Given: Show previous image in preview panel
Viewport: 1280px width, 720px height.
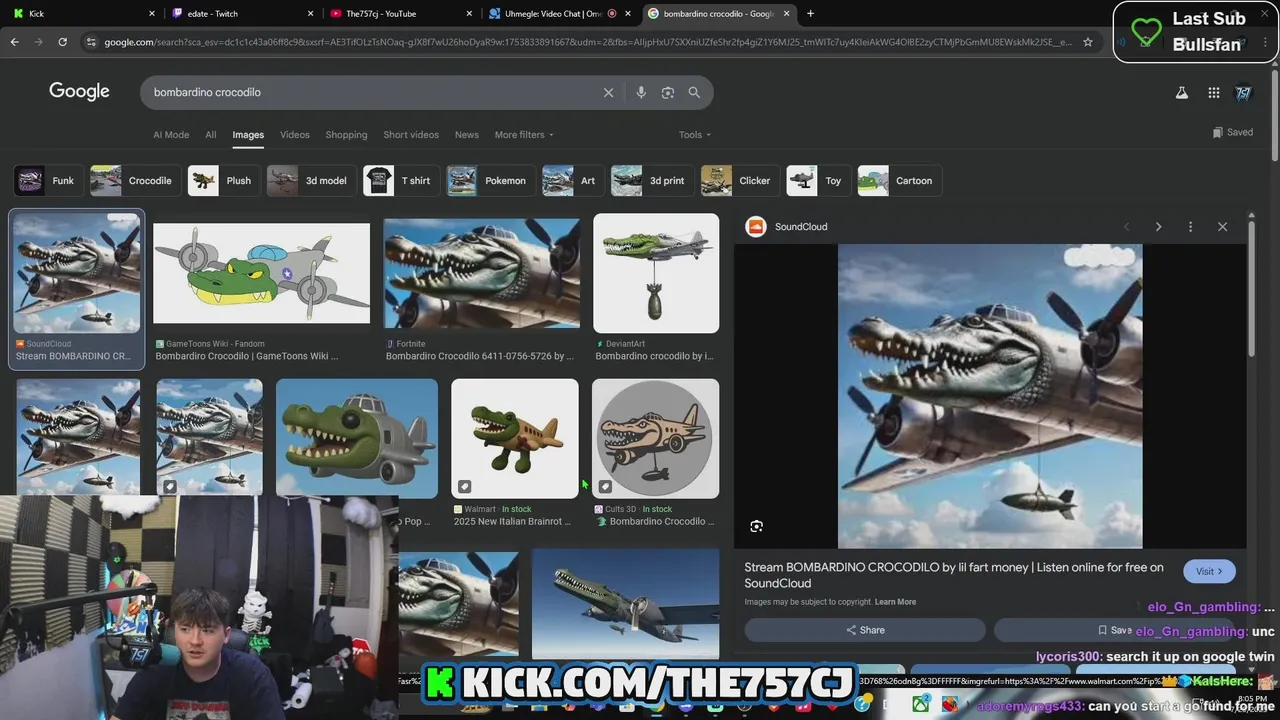Looking at the screenshot, I should (1126, 227).
